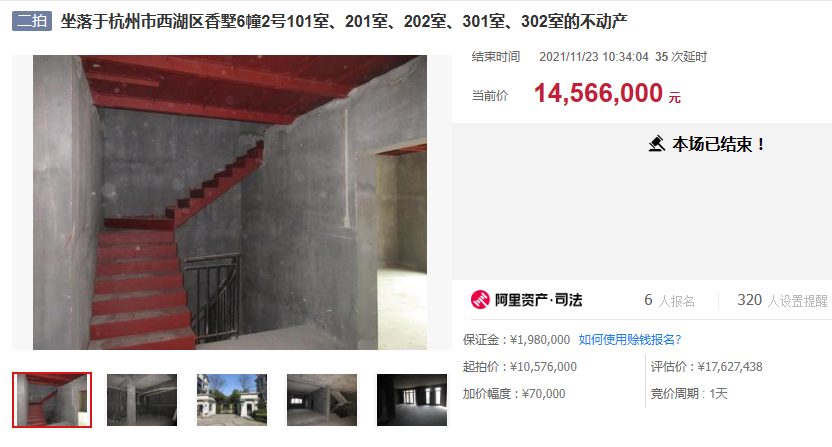Screen dimensions: 832x447
Task: Click the gavel icon beside 本场已结束
Action: point(656,144)
